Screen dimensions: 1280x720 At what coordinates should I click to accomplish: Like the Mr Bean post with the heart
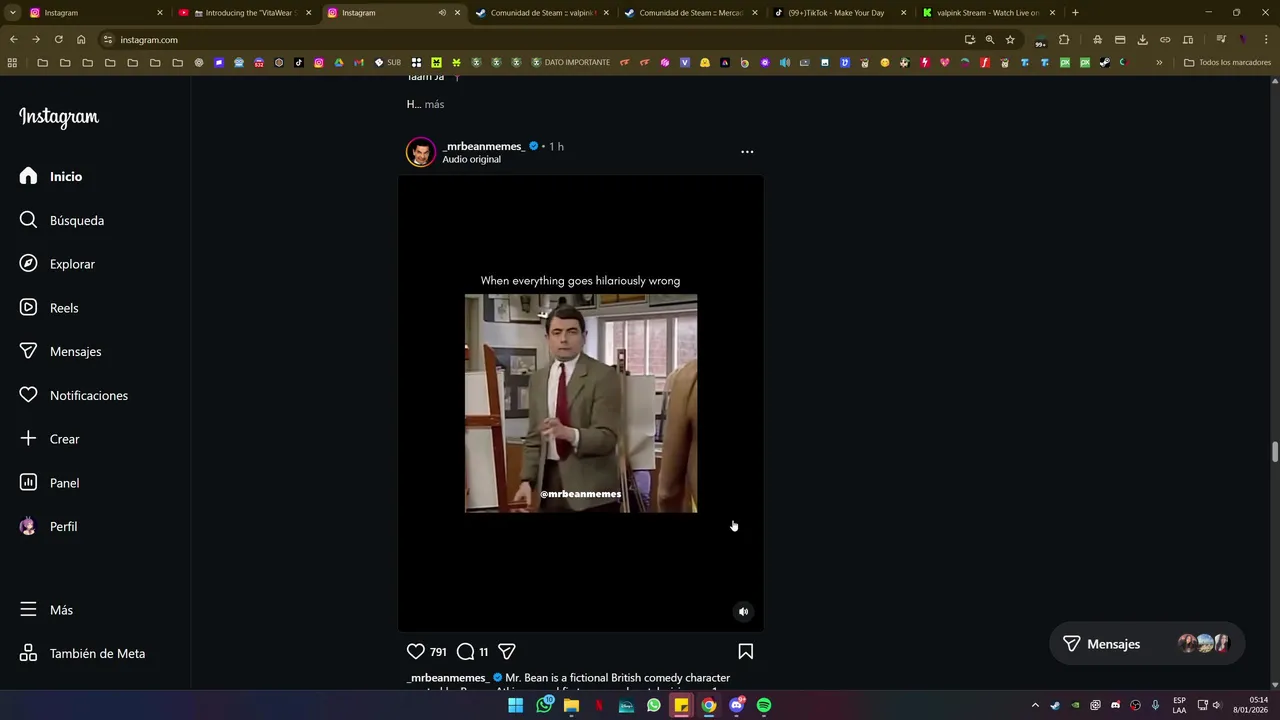pos(416,651)
